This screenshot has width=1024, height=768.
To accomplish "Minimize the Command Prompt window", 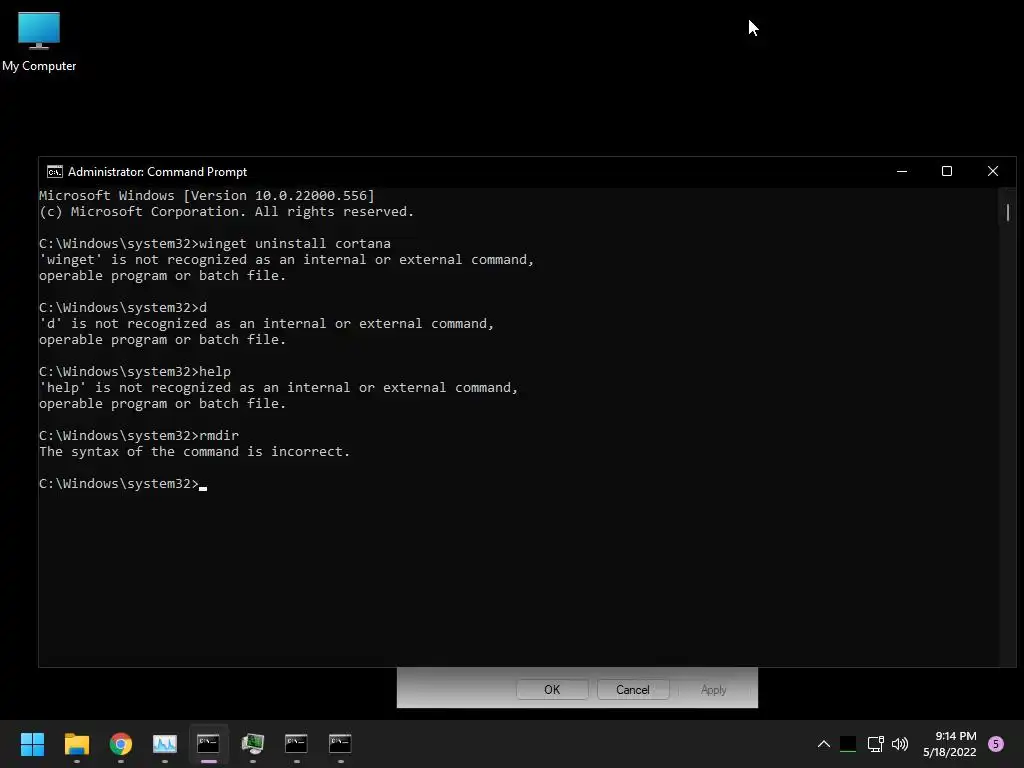I will pos(902,172).
